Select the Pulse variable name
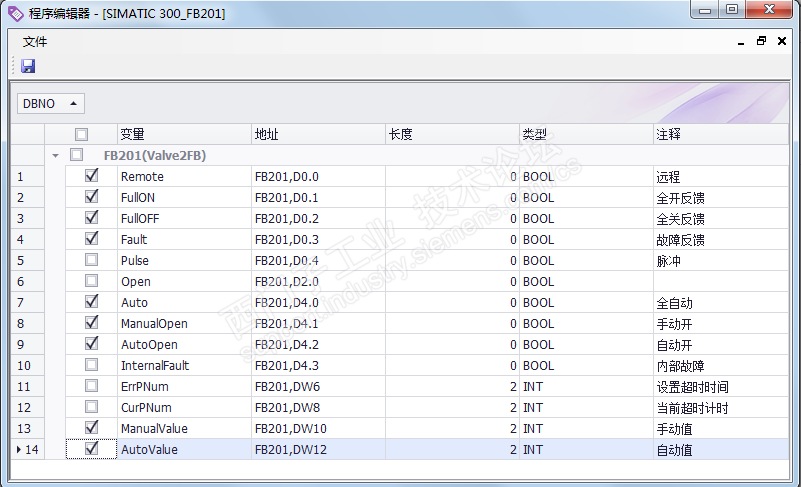Viewport: 801px width, 487px height. click(x=135, y=261)
